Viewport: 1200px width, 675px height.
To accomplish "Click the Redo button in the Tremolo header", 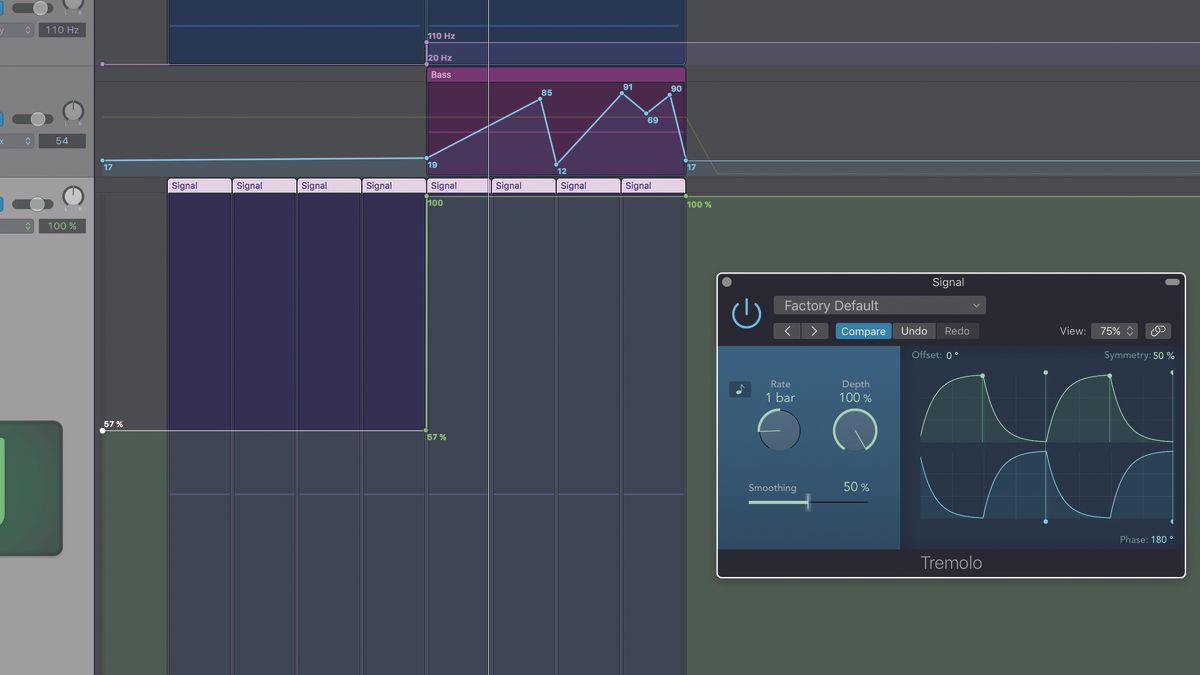I will 957,330.
